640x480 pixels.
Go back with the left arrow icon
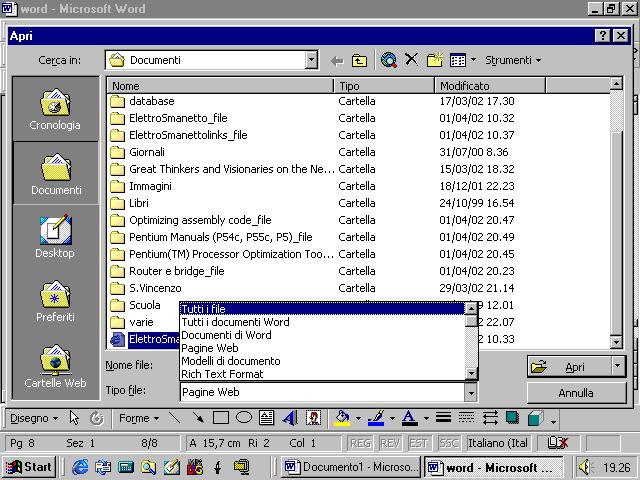click(337, 61)
